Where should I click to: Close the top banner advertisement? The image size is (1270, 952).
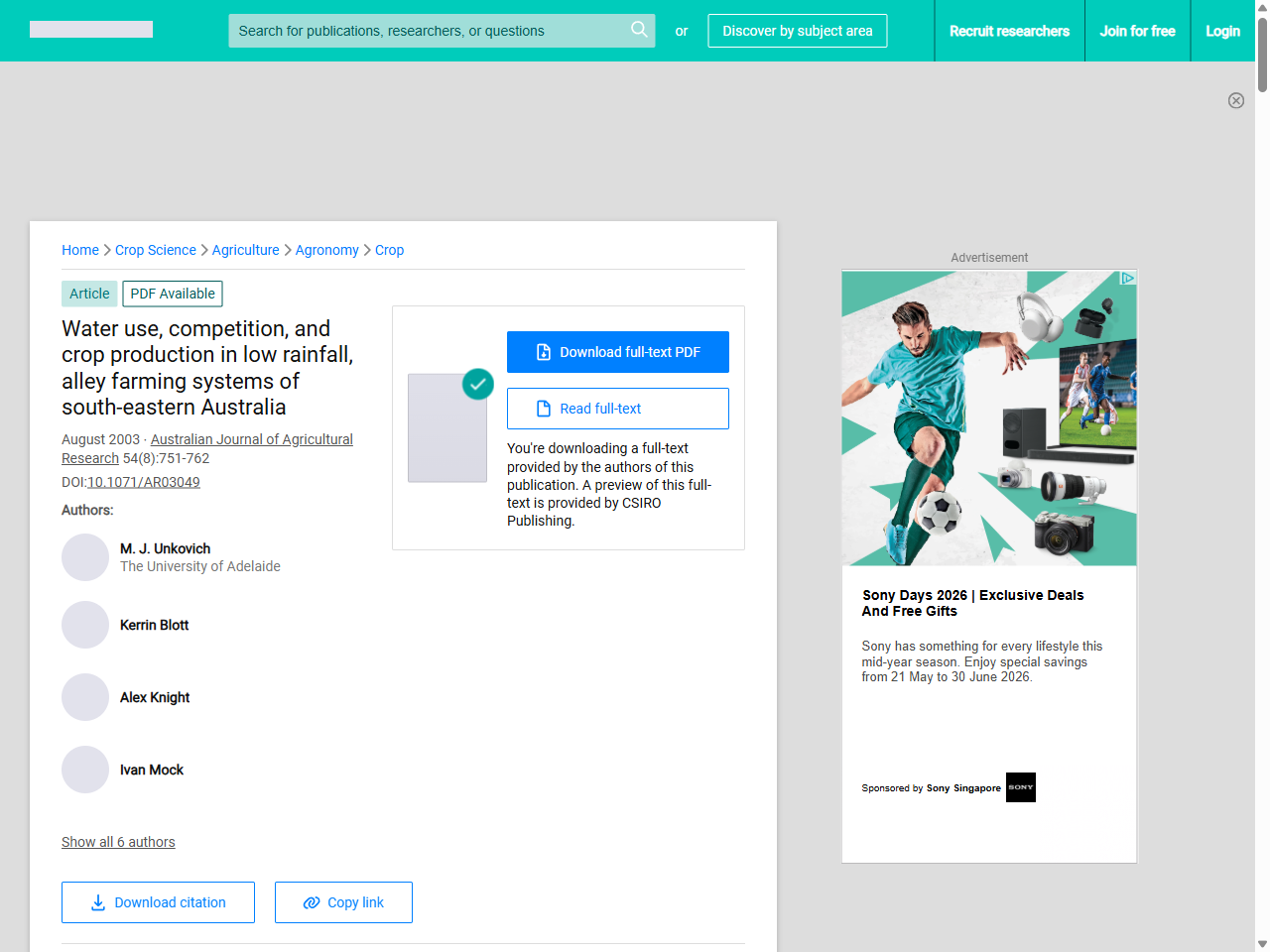pos(1236,100)
